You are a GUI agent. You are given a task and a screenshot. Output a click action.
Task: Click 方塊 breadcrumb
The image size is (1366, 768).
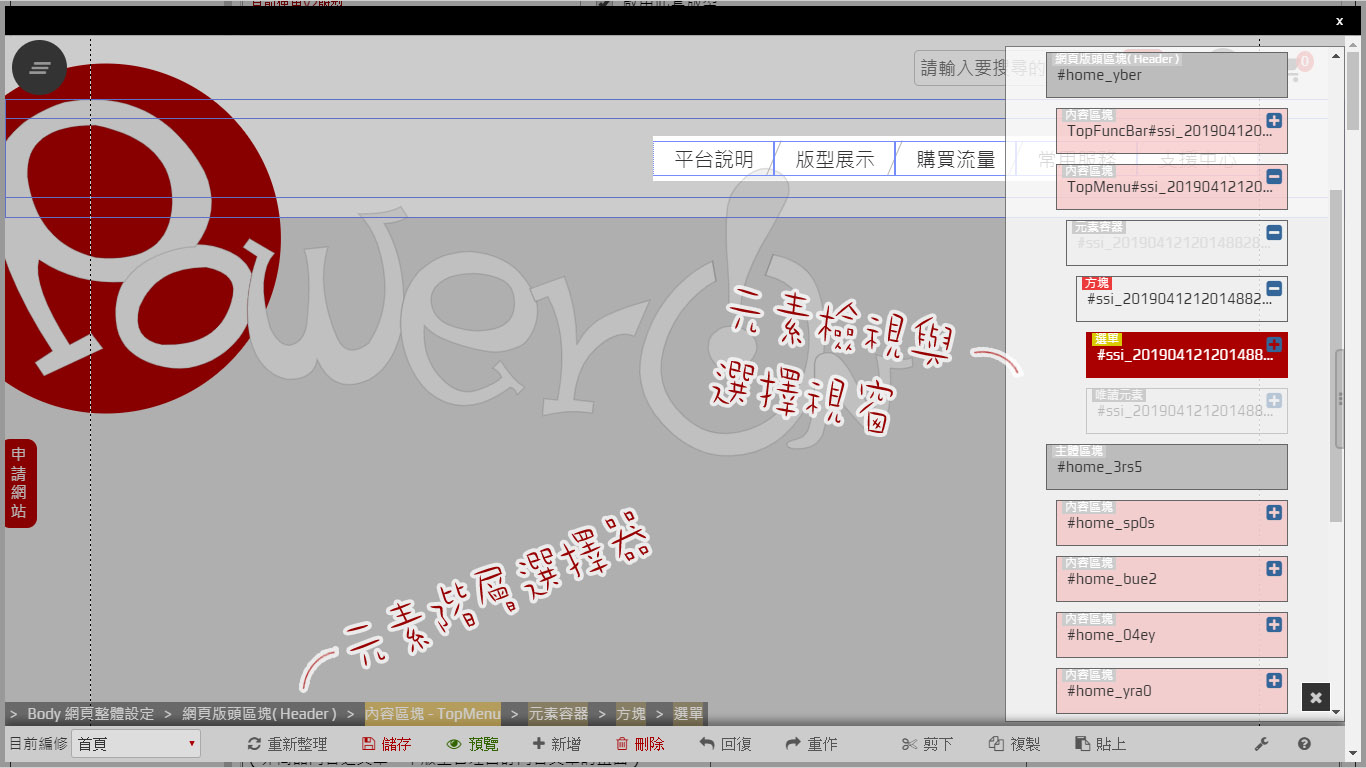pos(631,714)
